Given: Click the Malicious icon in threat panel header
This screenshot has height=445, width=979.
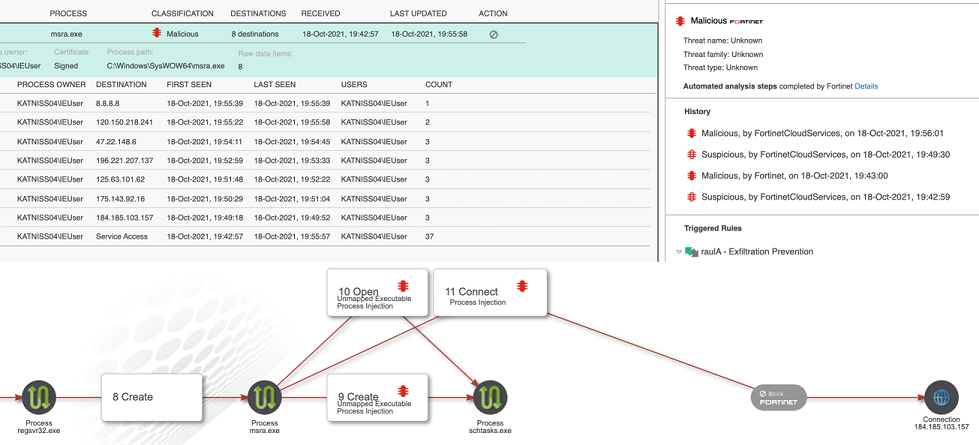Looking at the screenshot, I should pyautogui.click(x=681, y=21).
